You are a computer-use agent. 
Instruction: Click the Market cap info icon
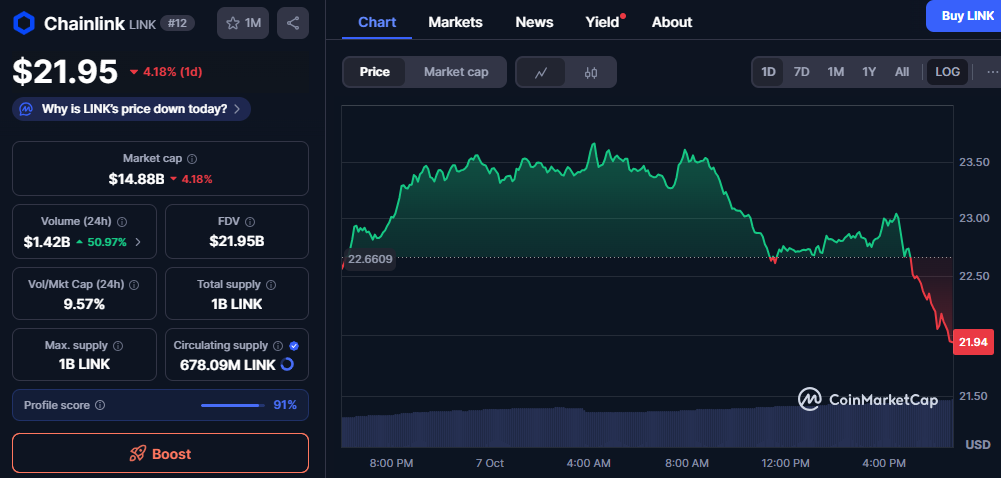(192, 159)
